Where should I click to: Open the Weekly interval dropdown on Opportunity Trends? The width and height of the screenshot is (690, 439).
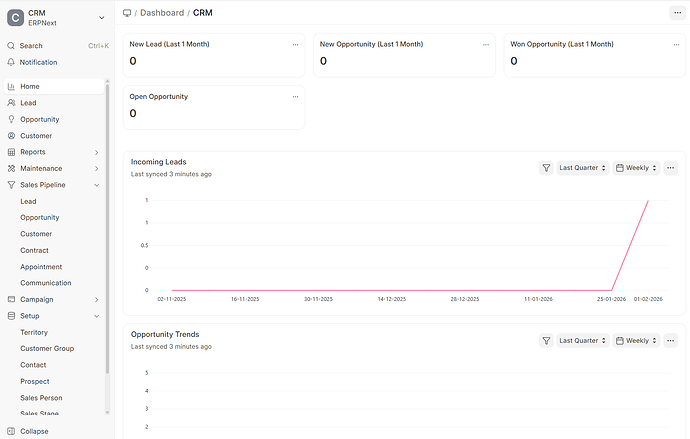point(637,340)
